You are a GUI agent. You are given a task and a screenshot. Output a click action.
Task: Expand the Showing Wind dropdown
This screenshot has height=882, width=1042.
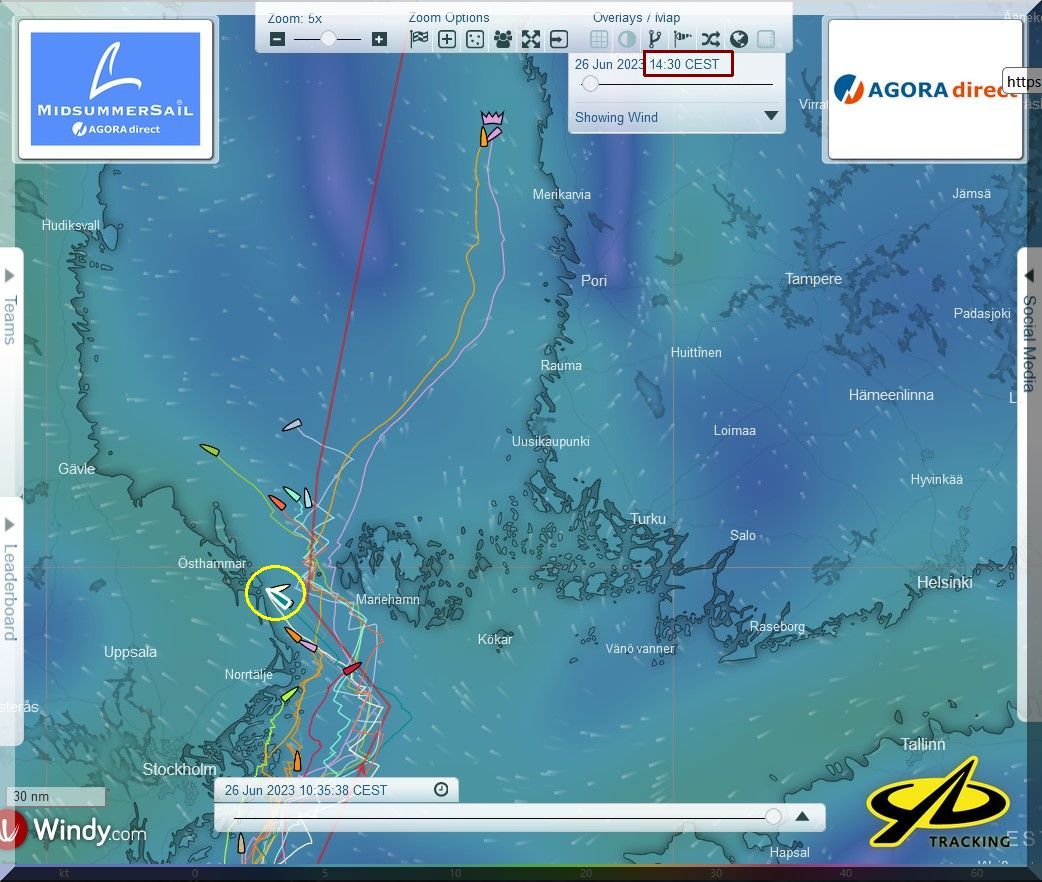(x=770, y=116)
